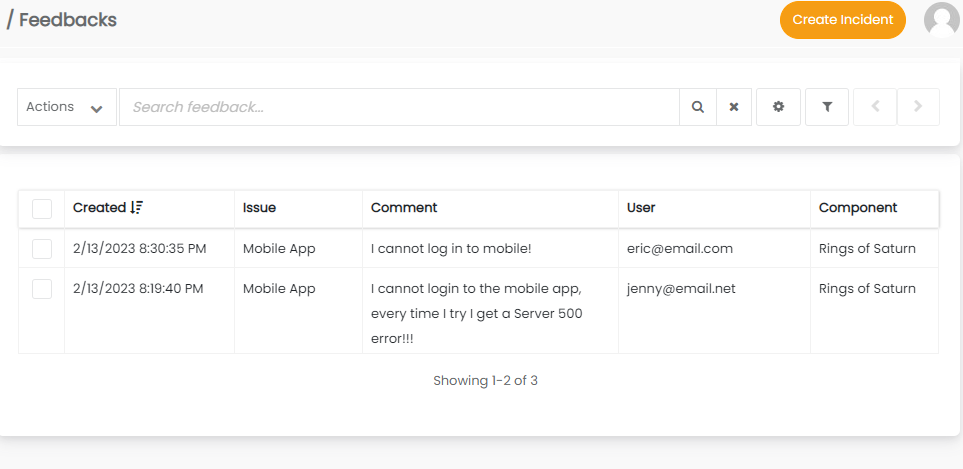Click the search magnifier icon
Screen dimensions: 963x469
[x=698, y=107]
